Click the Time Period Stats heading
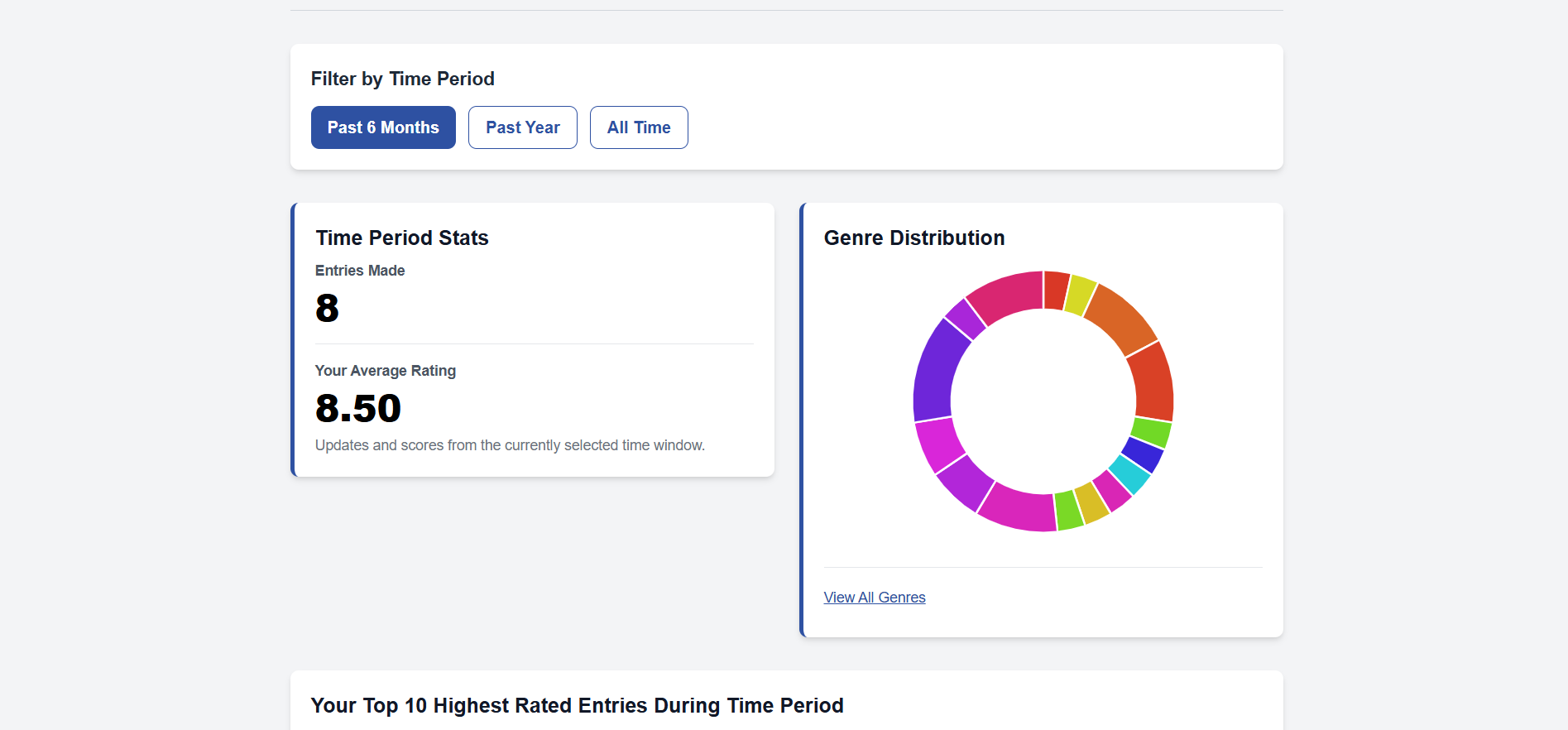The image size is (1568, 730). click(x=402, y=238)
